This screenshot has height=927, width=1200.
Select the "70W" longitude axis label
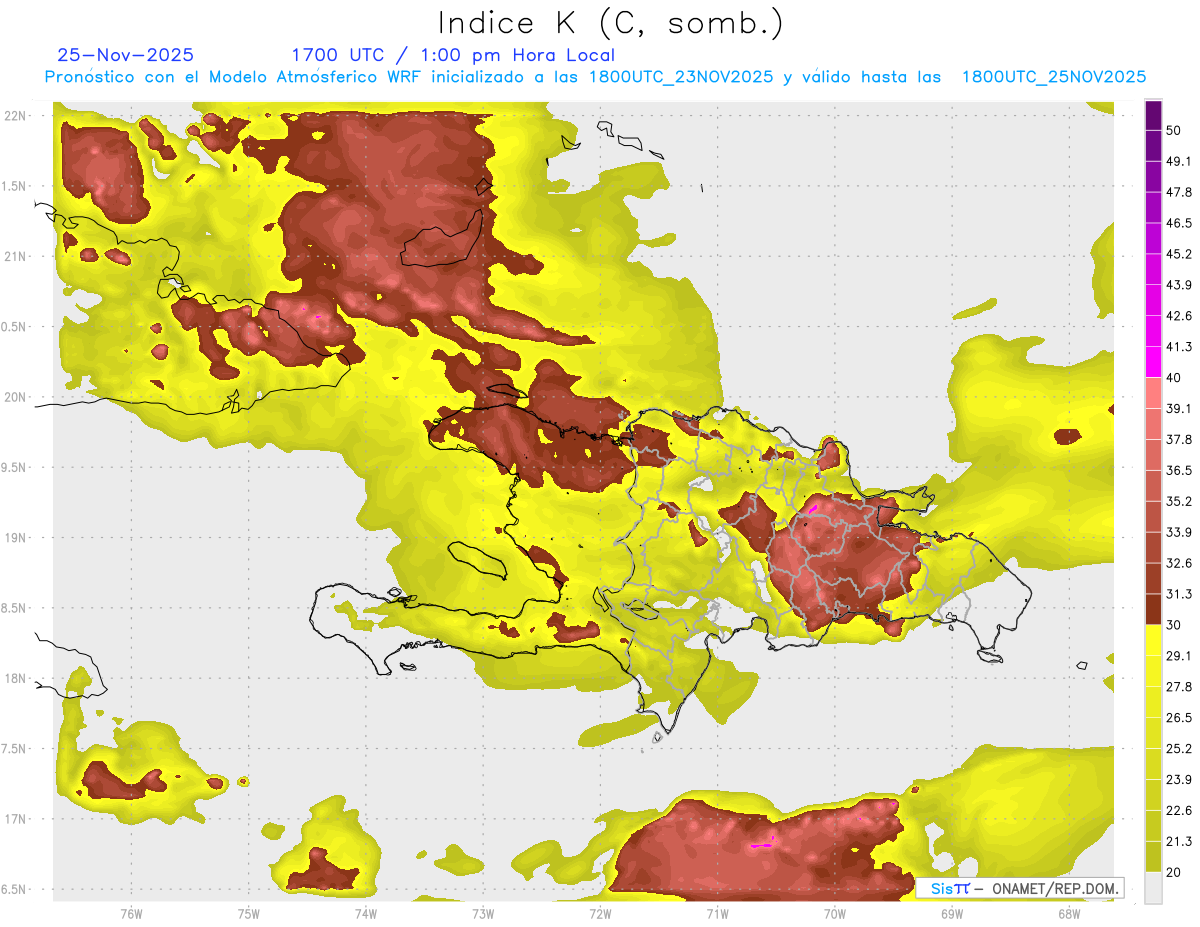click(x=835, y=914)
